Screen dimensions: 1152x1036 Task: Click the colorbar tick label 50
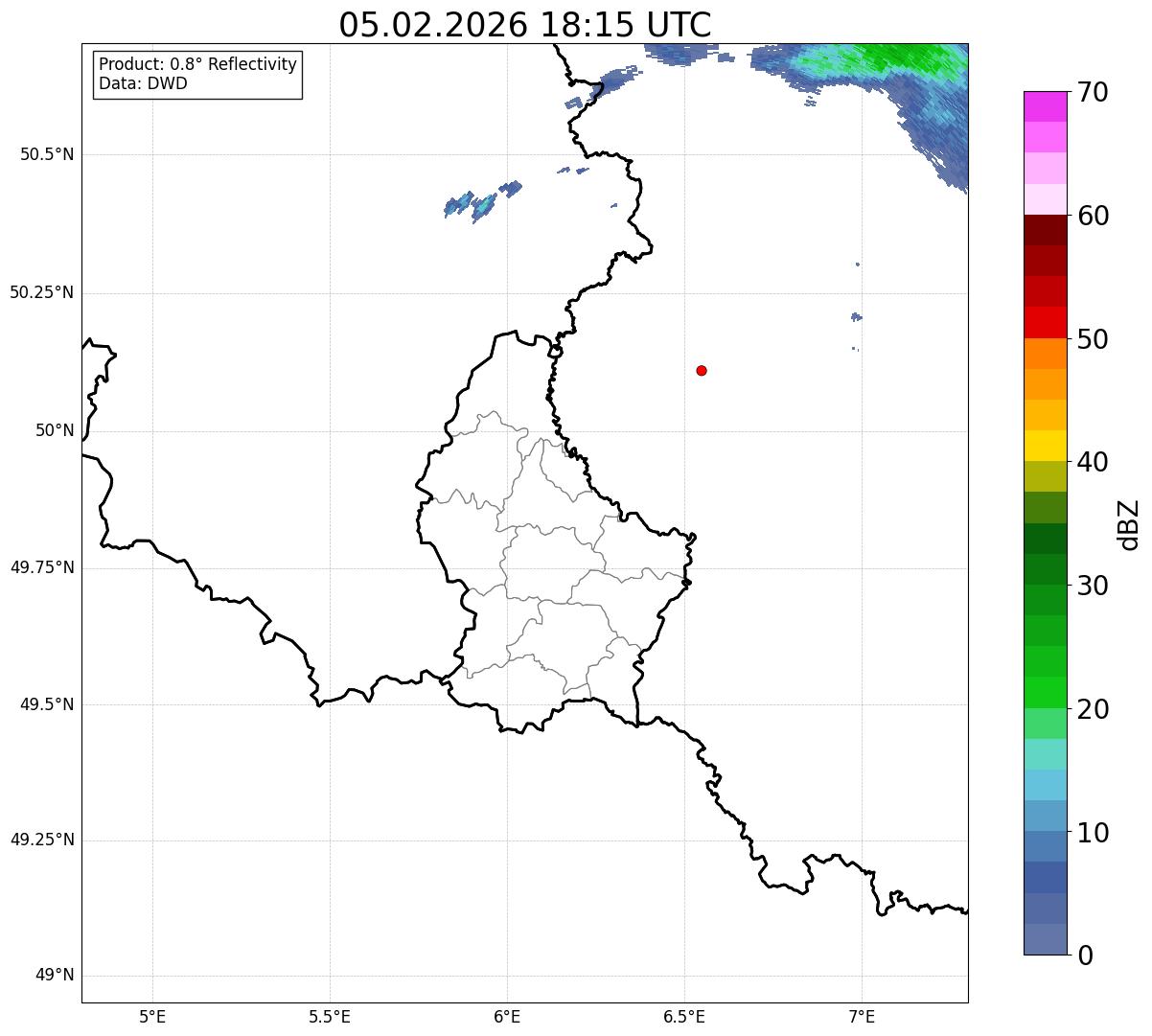pyautogui.click(x=1093, y=339)
